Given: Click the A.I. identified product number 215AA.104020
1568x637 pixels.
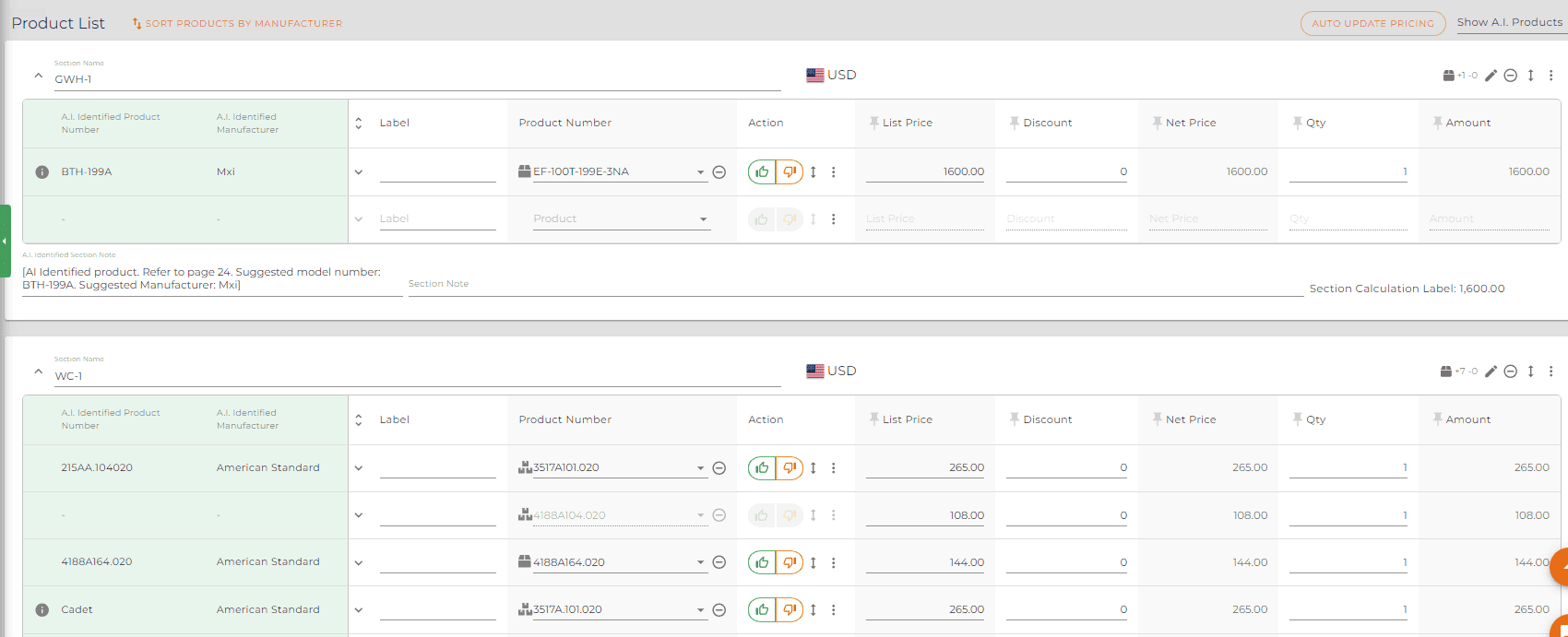Looking at the screenshot, I should [97, 468].
